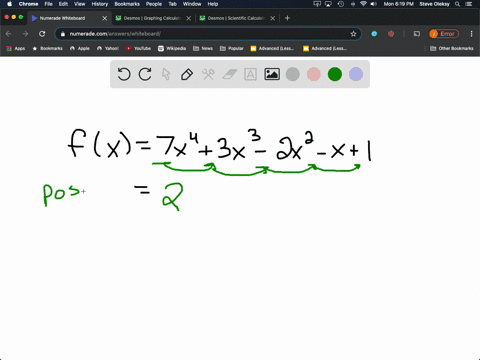Image resolution: width=480 pixels, height=360 pixels.
Task: Click the Steve Oleksy user menu
Action: point(434,4)
